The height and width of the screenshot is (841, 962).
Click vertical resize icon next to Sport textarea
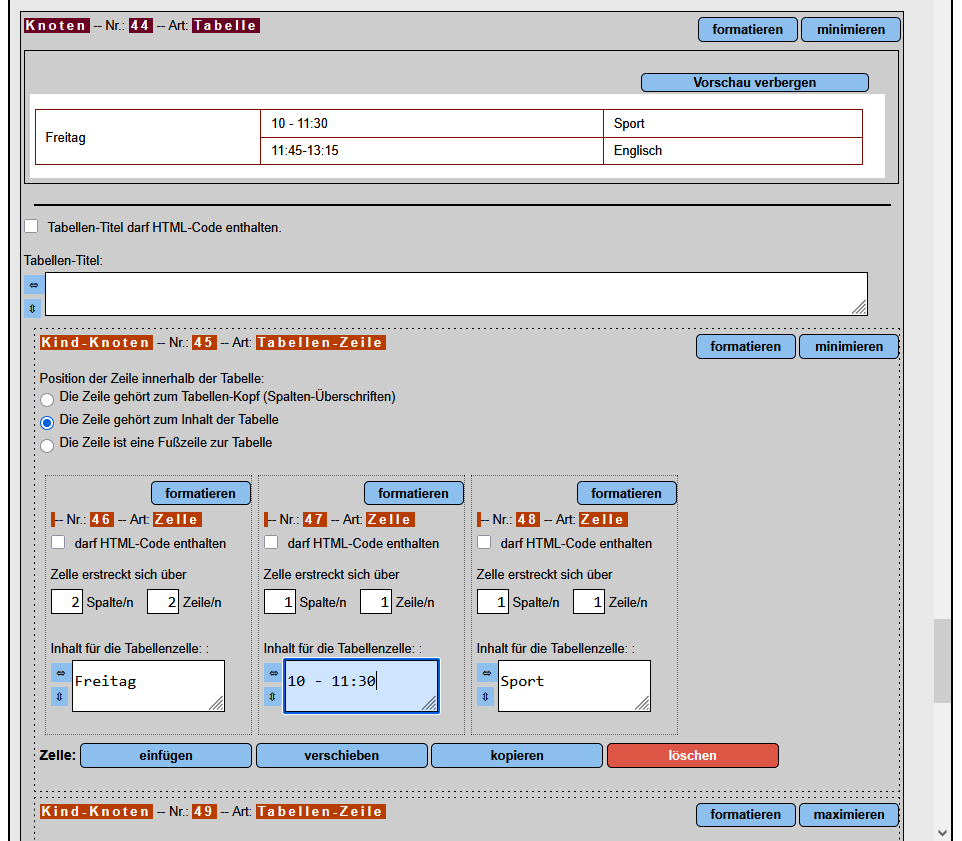coord(486,696)
